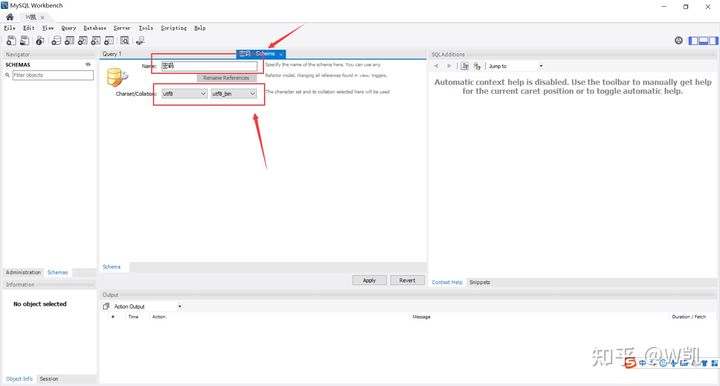This screenshot has width=720, height=386.
Task: Open the utf8_bin collation dropdown
Action: pos(234,94)
